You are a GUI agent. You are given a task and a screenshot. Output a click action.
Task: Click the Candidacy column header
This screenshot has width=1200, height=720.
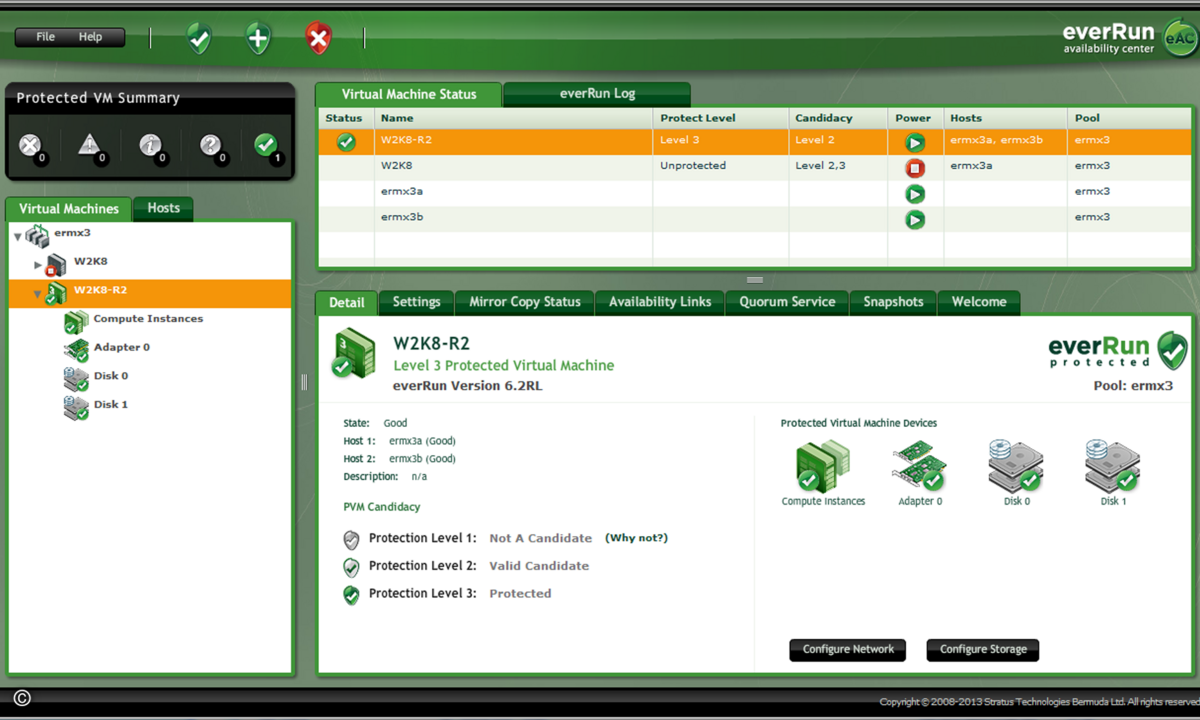pos(838,118)
